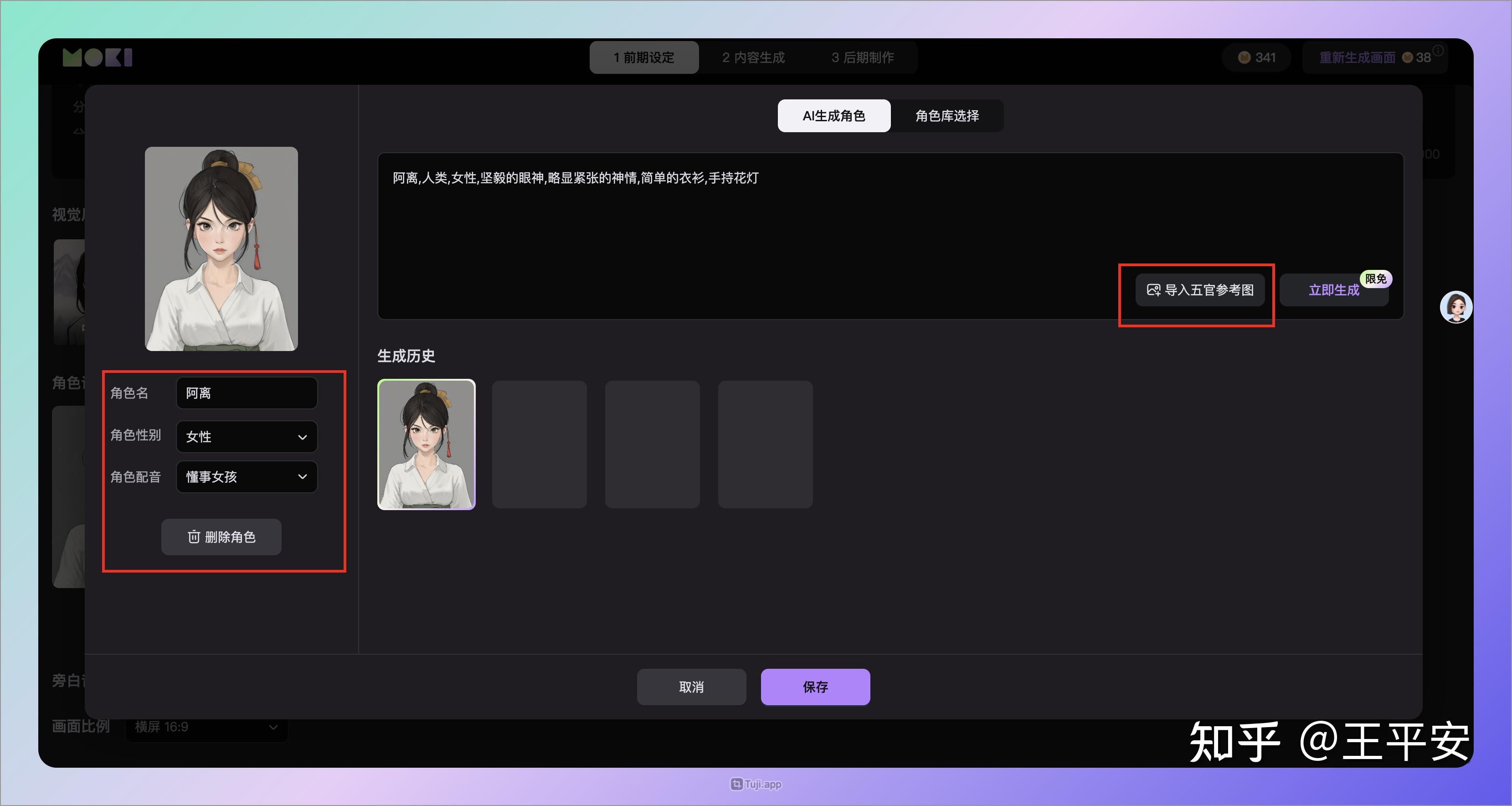Select the AI生成角色 tab

point(833,116)
